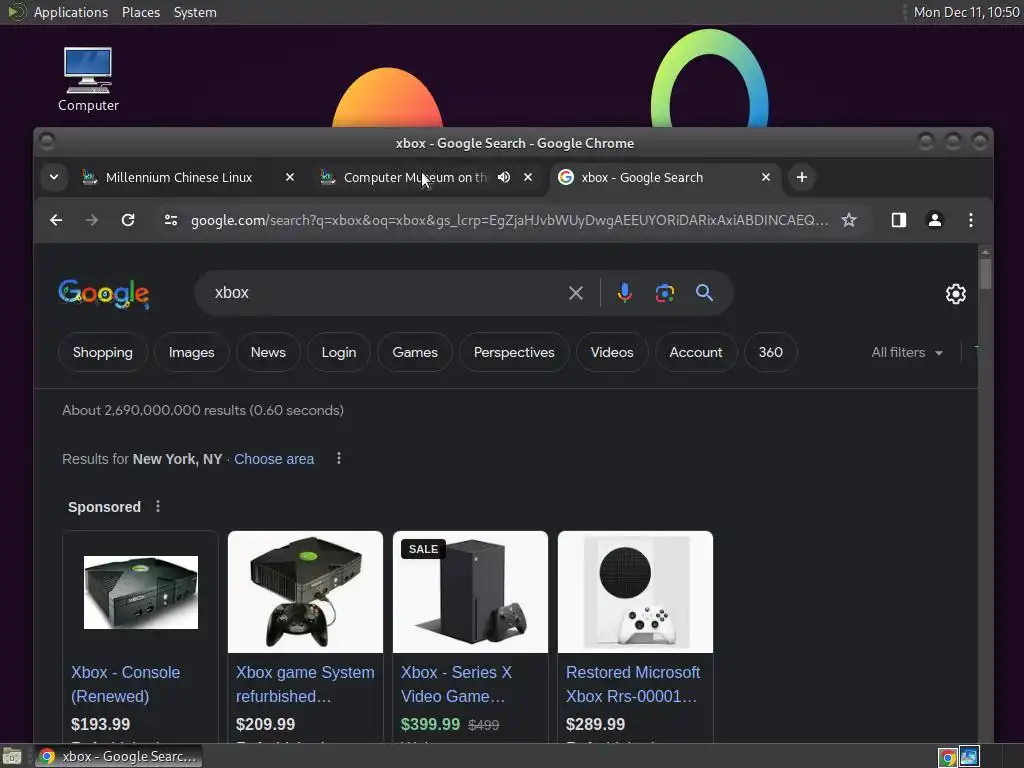The width and height of the screenshot is (1024, 768).
Task: Open Xbox game System refurbished listing
Action: [x=305, y=684]
